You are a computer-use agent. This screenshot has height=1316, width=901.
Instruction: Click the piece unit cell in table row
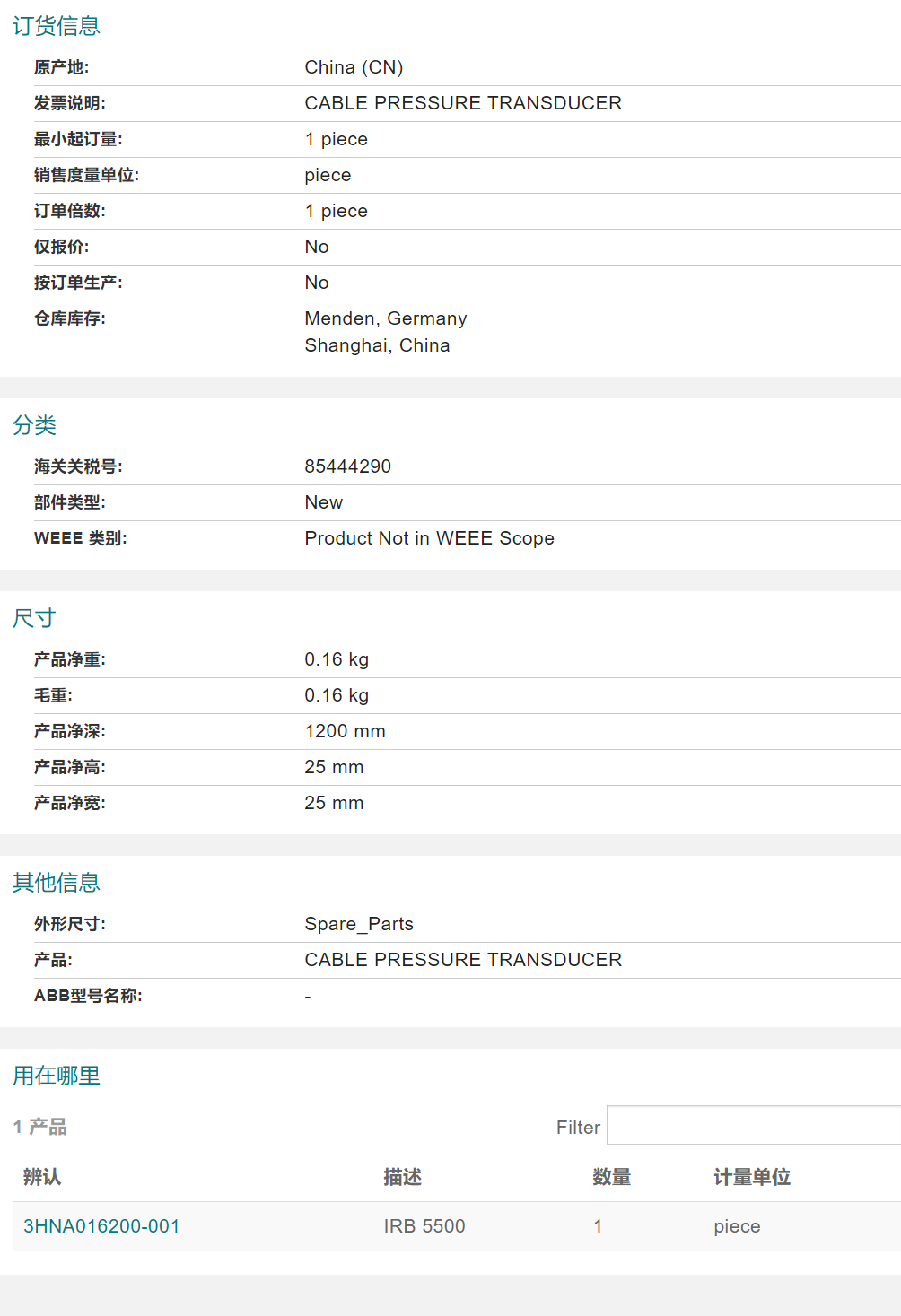pyautogui.click(x=737, y=1226)
